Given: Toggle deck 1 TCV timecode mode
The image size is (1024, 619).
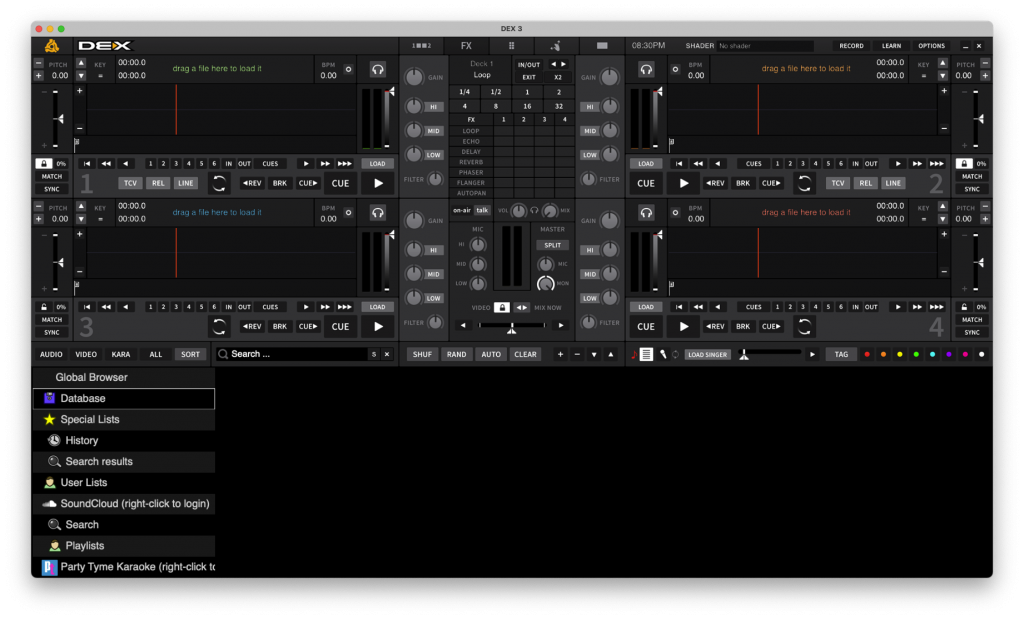Looking at the screenshot, I should click(x=130, y=183).
